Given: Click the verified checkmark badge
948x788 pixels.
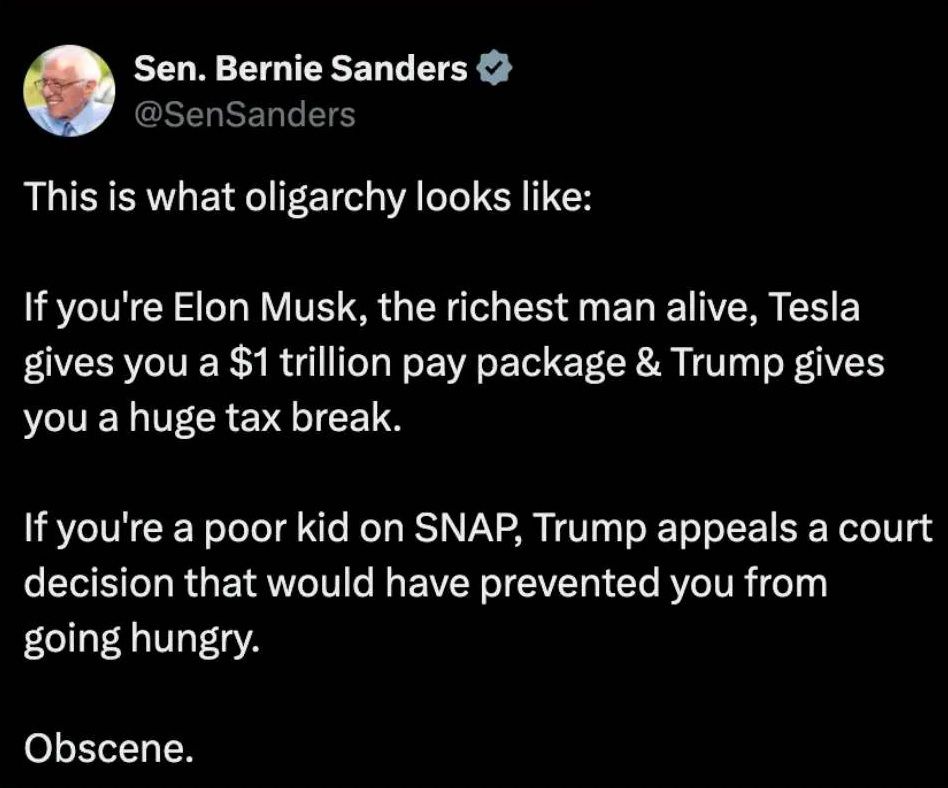Looking at the screenshot, I should pos(495,69).
